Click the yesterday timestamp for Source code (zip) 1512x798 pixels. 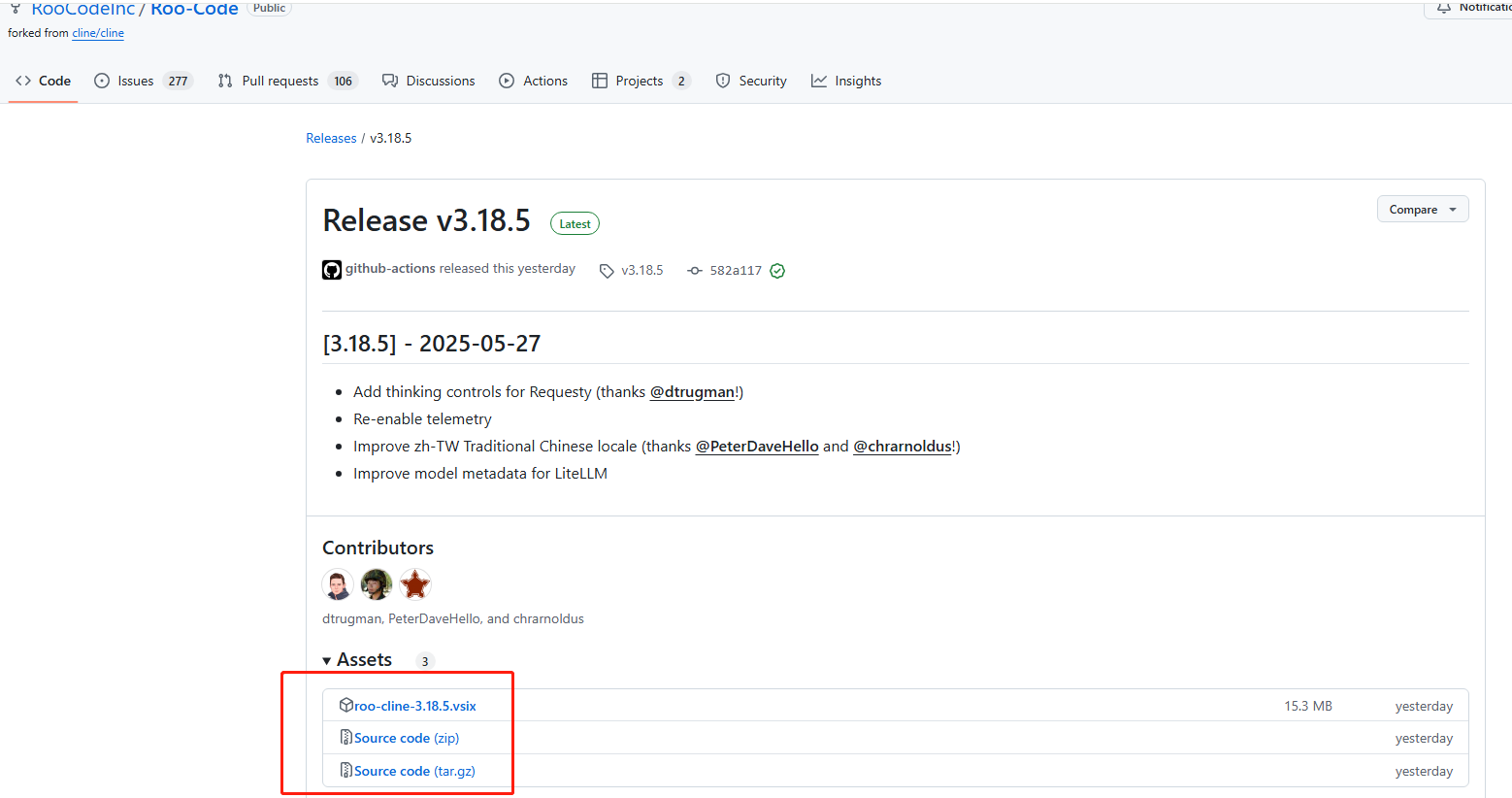tap(1424, 738)
